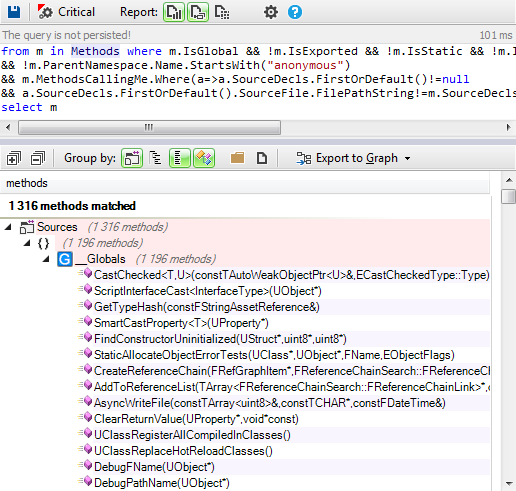Open the blue help question mark

click(295, 12)
